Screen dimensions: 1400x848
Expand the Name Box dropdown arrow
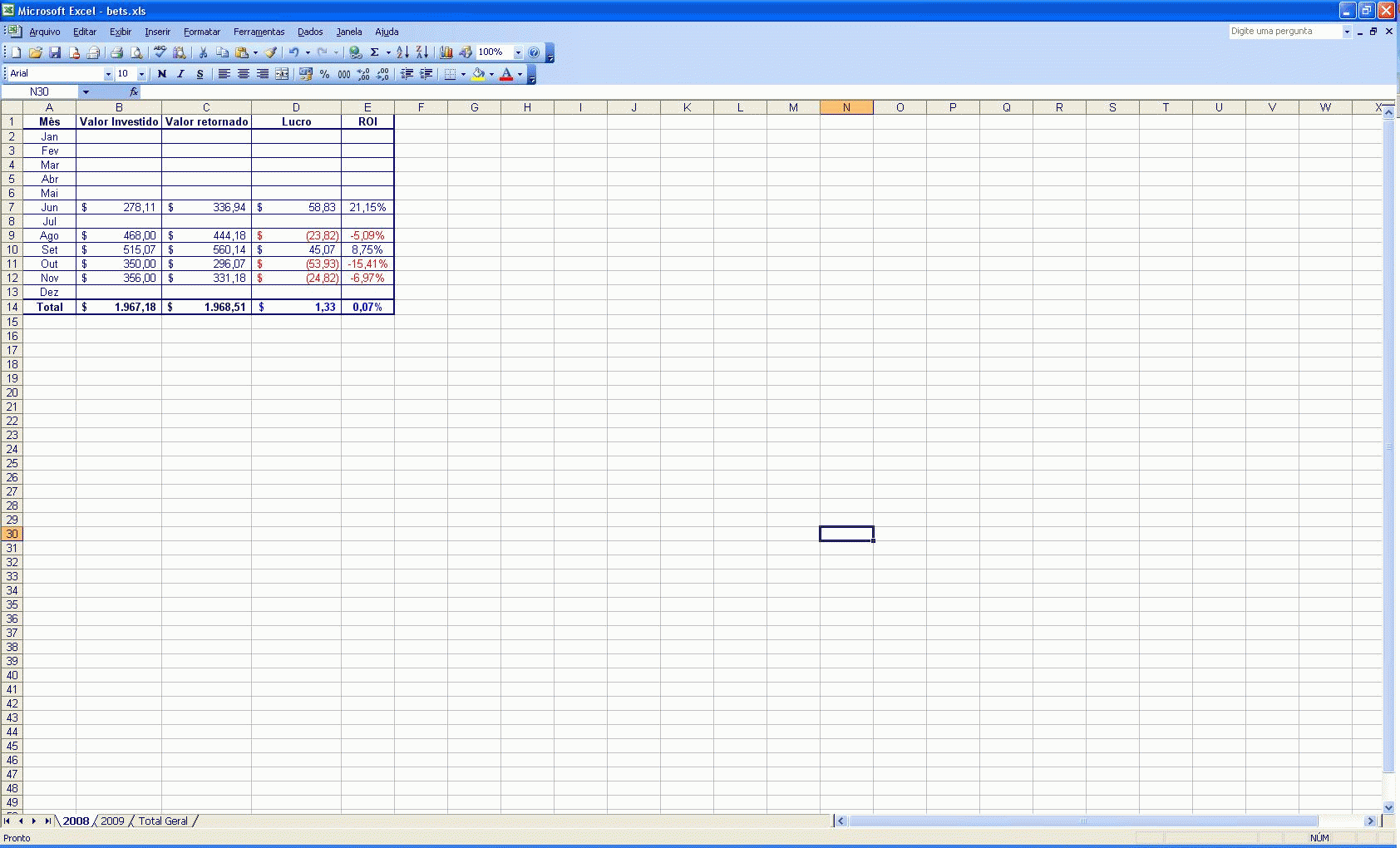tap(86, 91)
